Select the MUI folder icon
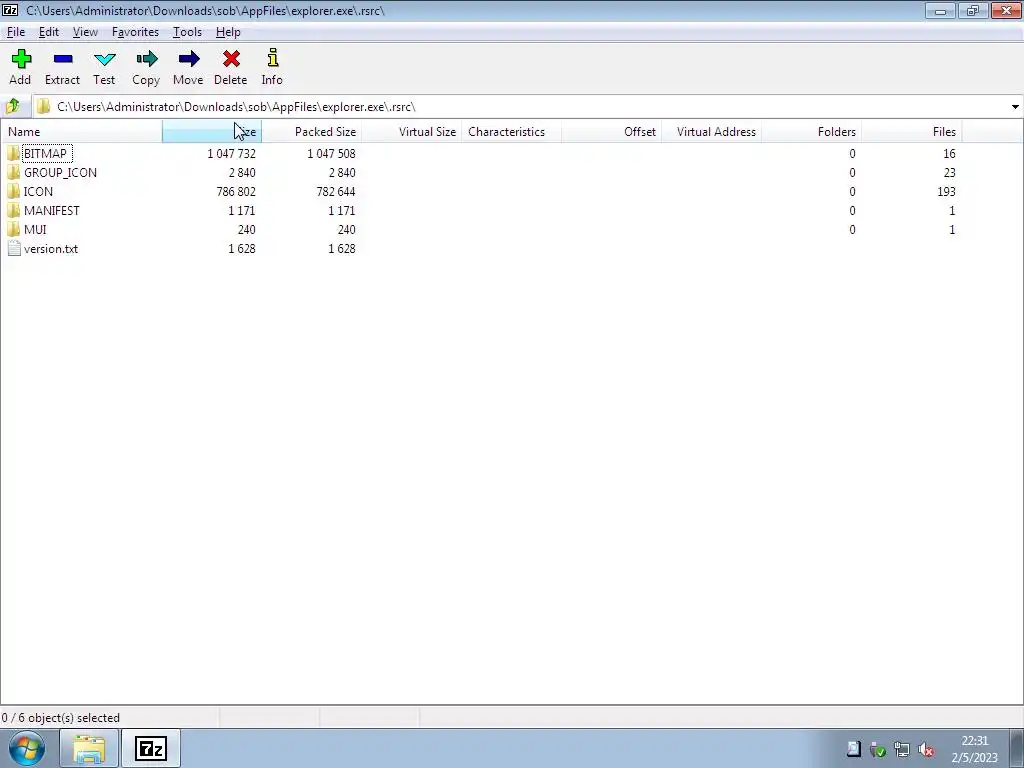The image size is (1024, 768). (14, 229)
